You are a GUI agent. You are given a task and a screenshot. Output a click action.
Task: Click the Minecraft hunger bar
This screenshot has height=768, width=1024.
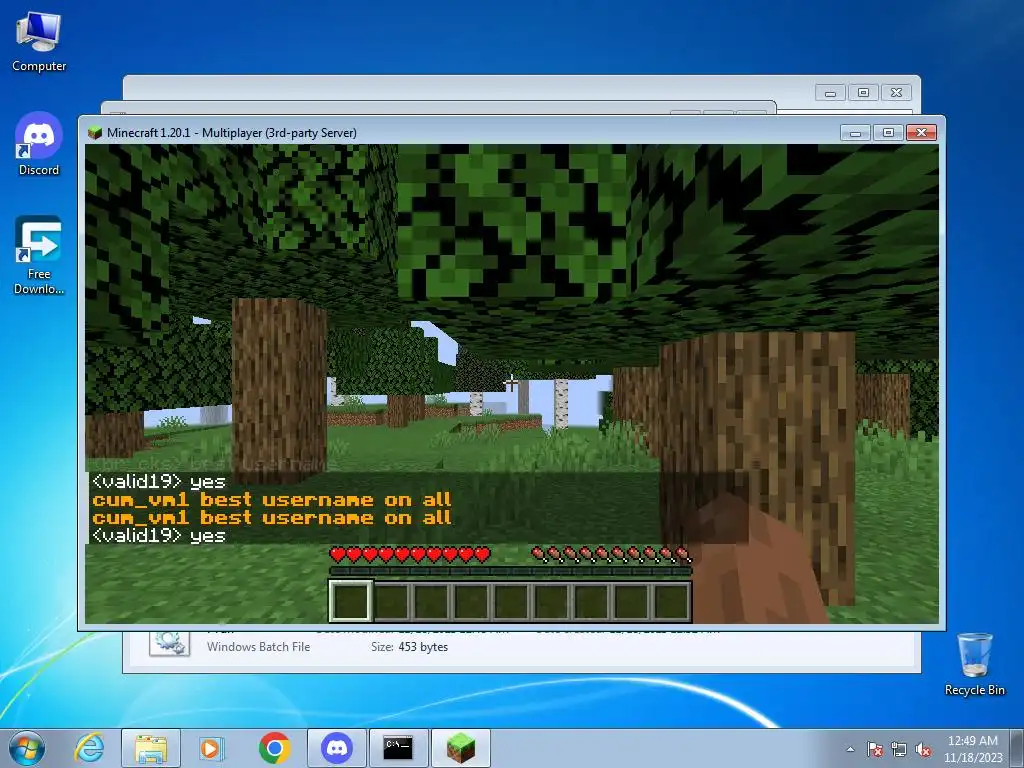tap(611, 554)
